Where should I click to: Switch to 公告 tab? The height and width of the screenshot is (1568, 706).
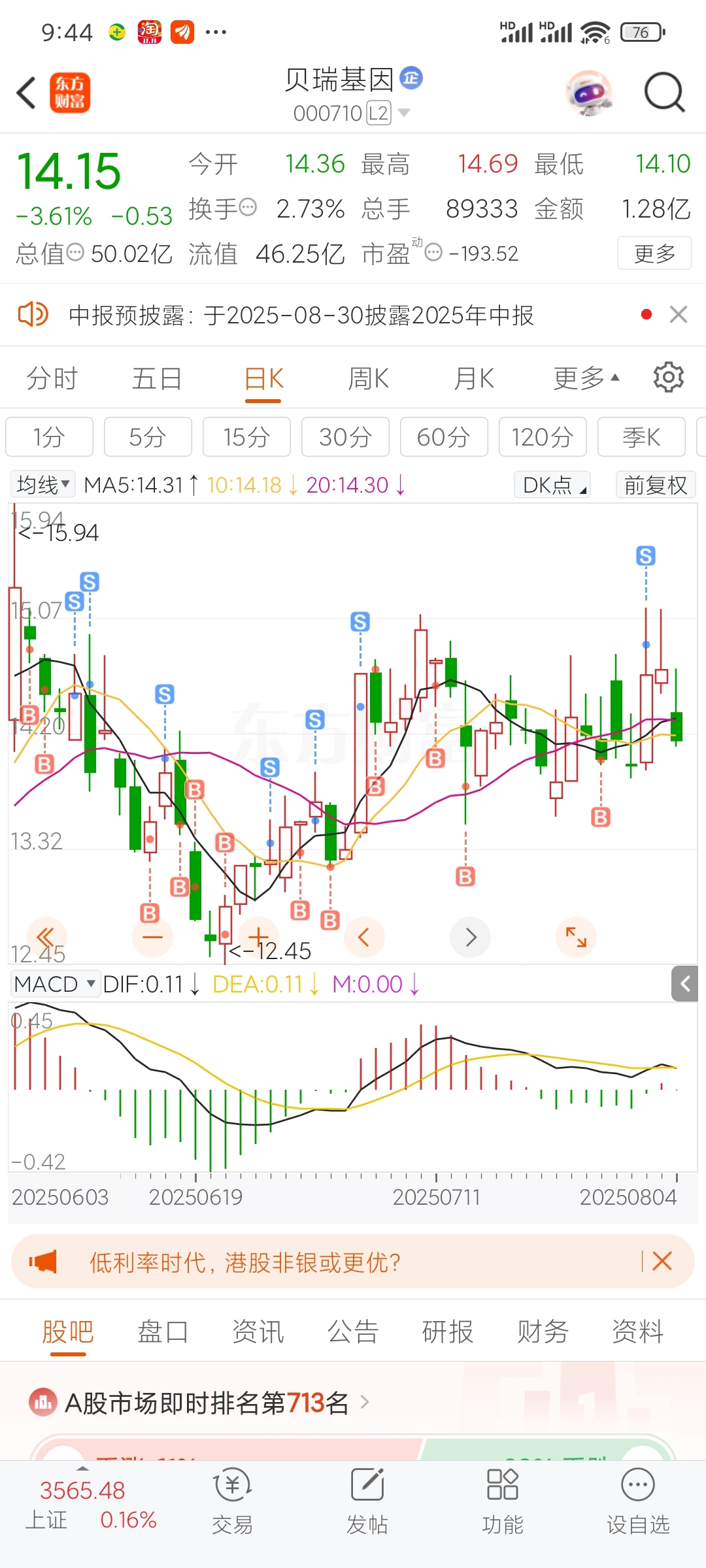353,1331
